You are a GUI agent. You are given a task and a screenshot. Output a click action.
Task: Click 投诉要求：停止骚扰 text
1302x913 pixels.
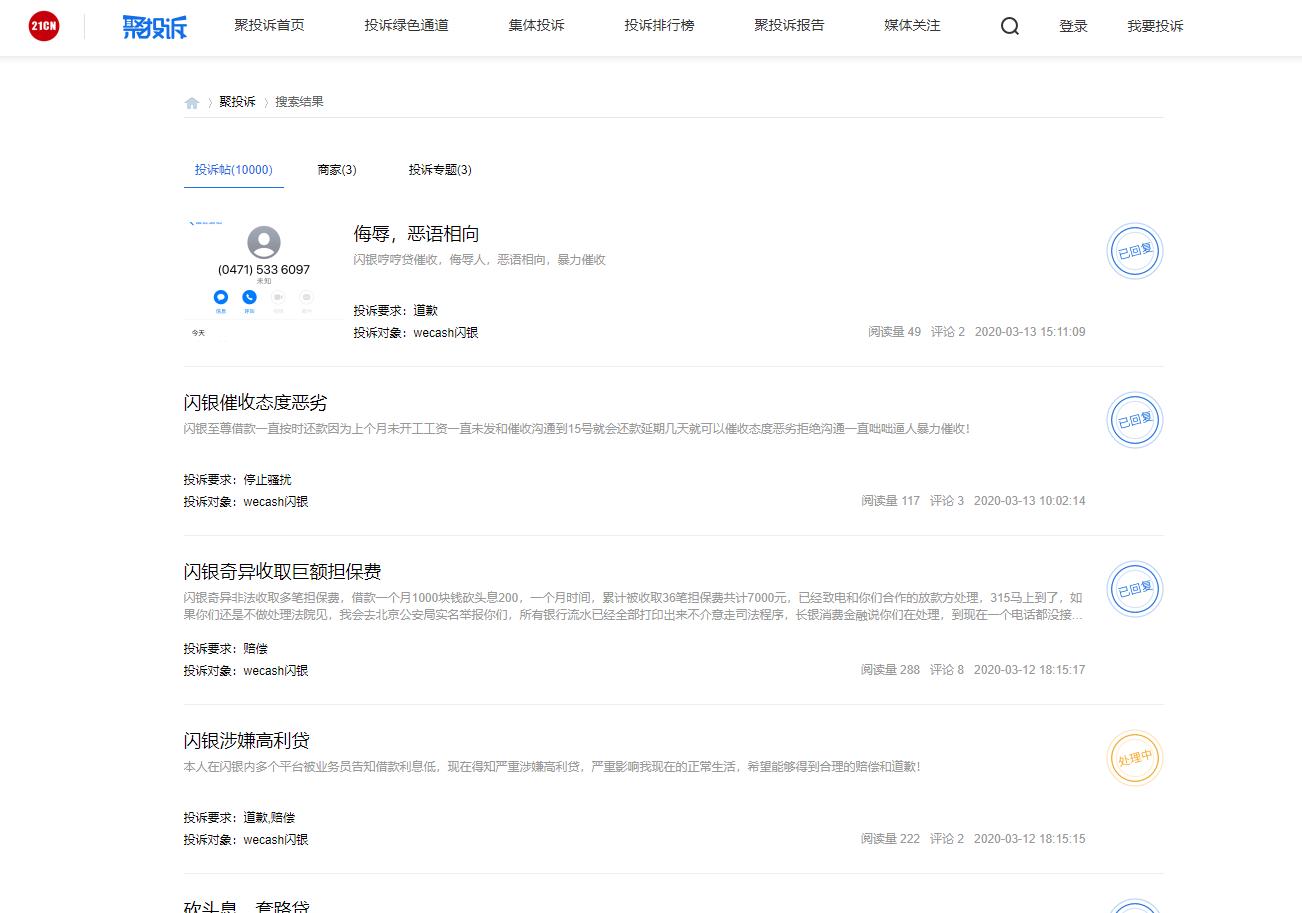click(x=237, y=480)
